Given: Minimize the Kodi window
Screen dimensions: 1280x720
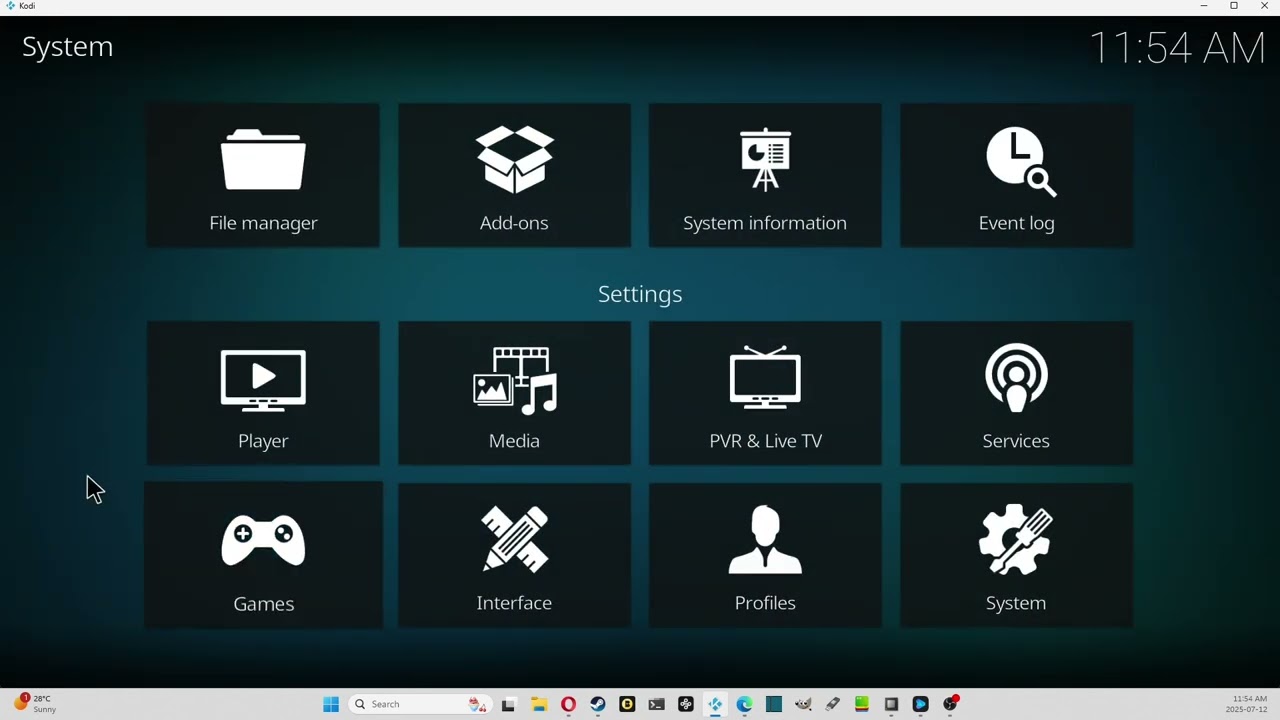Looking at the screenshot, I should point(1203,6).
